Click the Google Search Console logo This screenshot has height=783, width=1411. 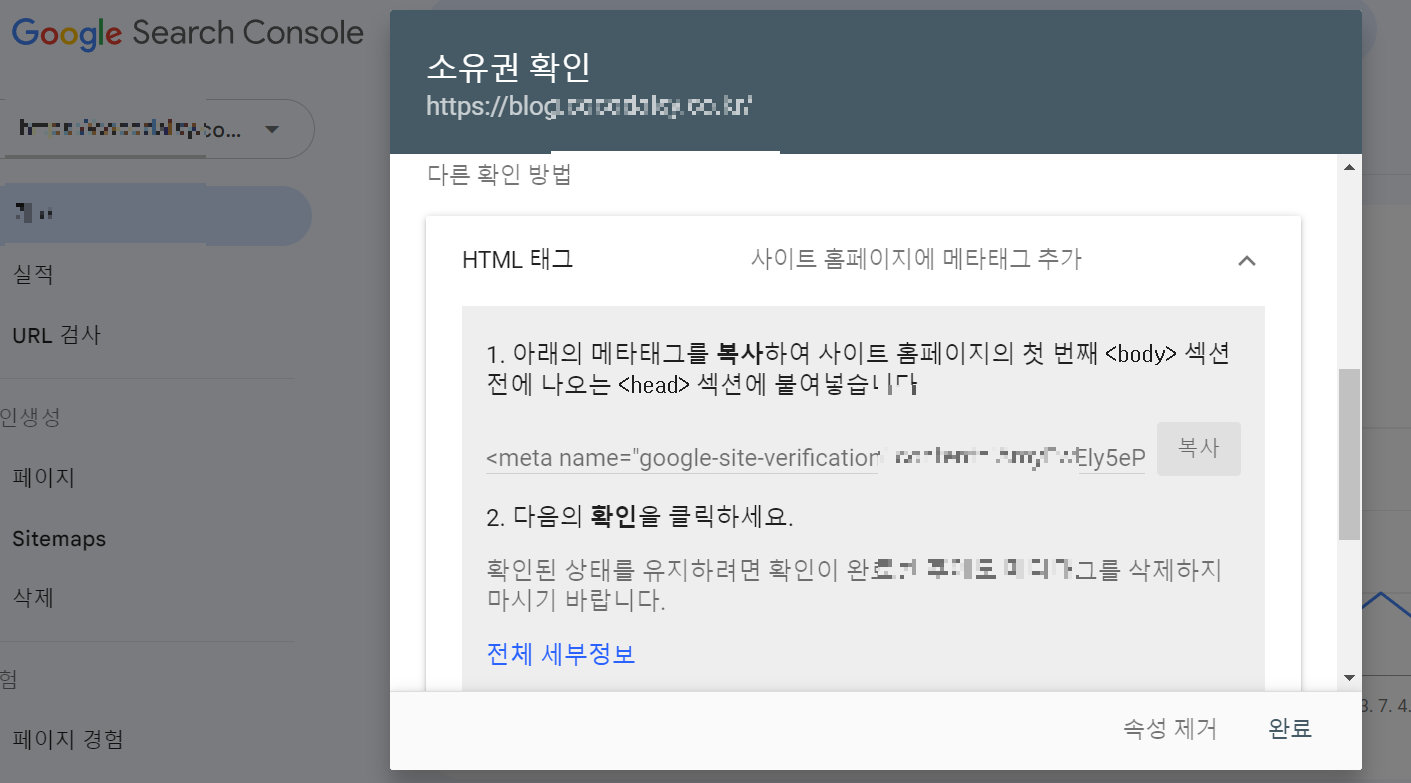click(188, 33)
